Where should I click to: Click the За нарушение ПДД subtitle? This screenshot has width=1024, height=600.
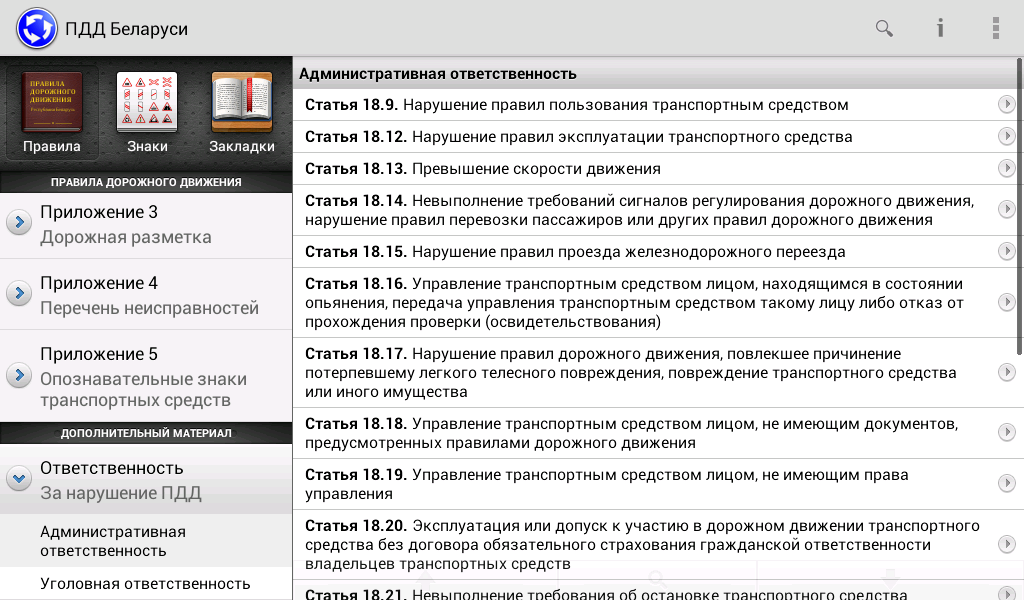click(x=121, y=493)
